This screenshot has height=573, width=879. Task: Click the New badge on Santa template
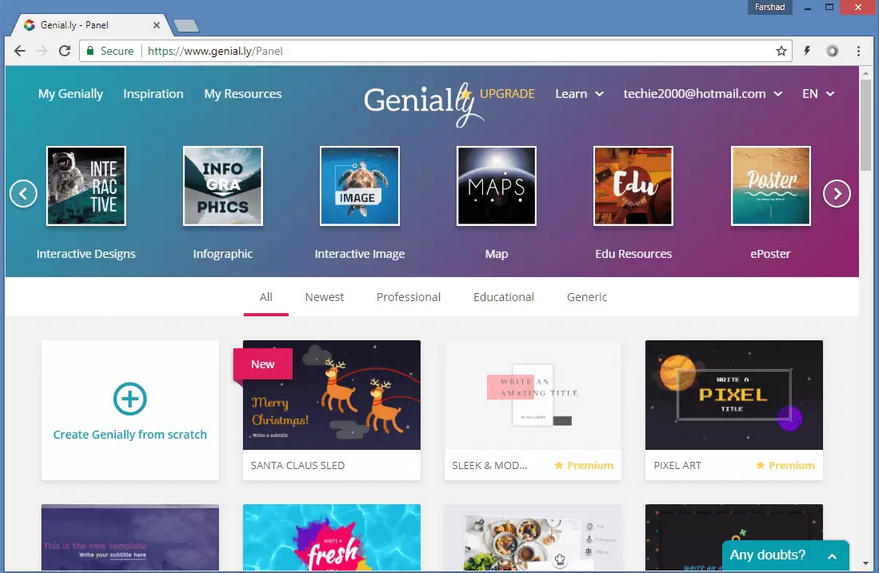tap(262, 364)
